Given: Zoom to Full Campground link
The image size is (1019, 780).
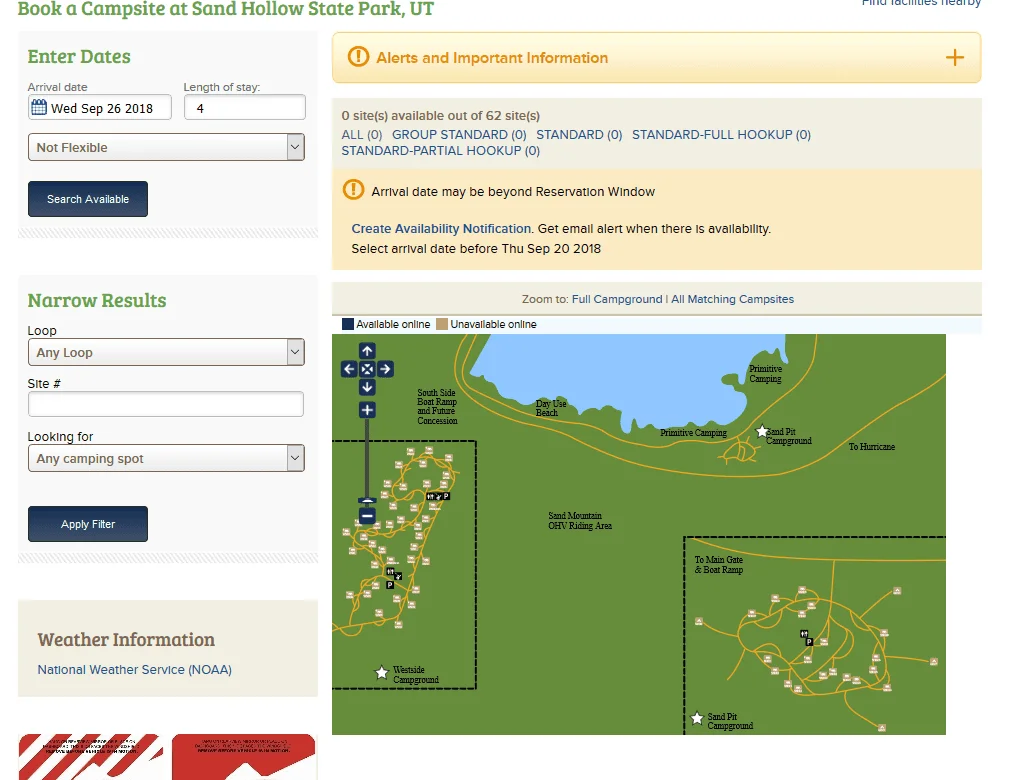Looking at the screenshot, I should point(617,299).
